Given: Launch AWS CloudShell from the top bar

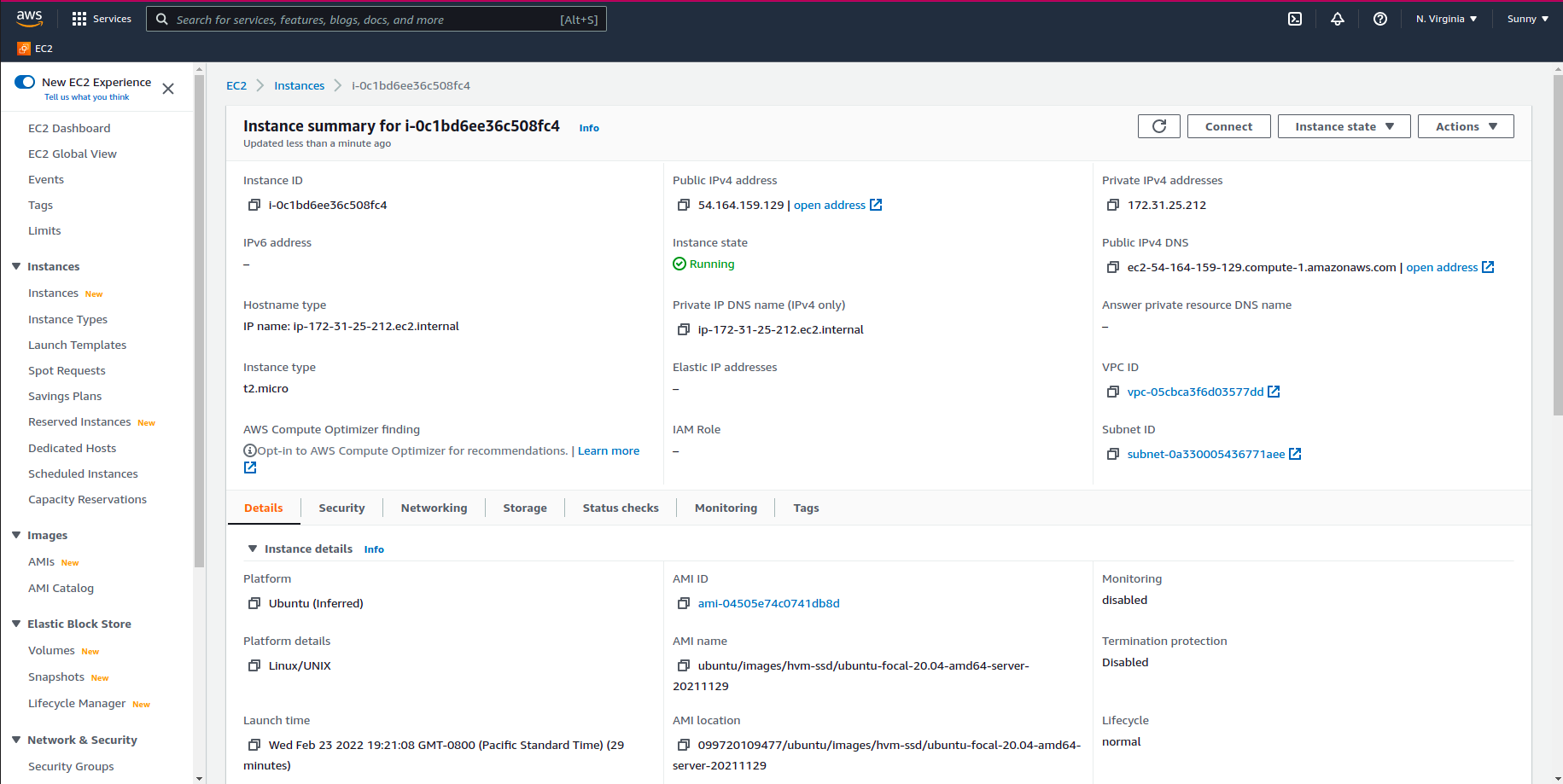Looking at the screenshot, I should (x=1295, y=19).
